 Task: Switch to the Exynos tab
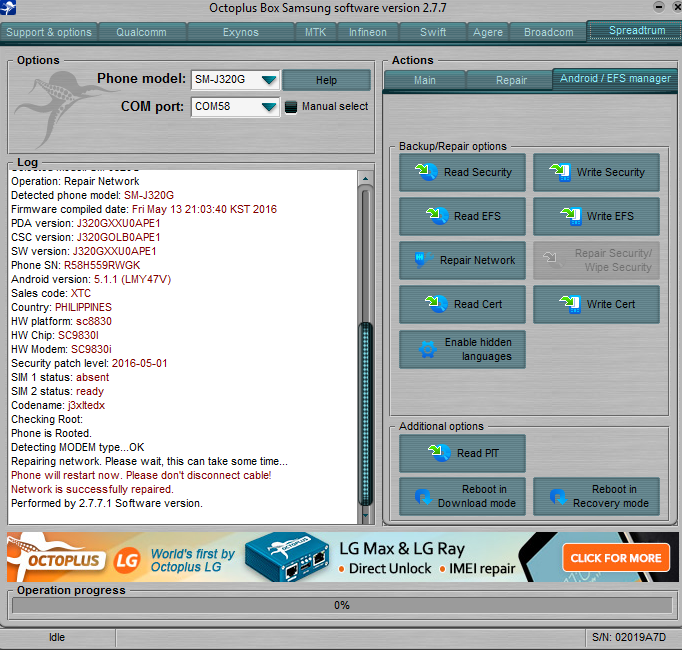241,32
